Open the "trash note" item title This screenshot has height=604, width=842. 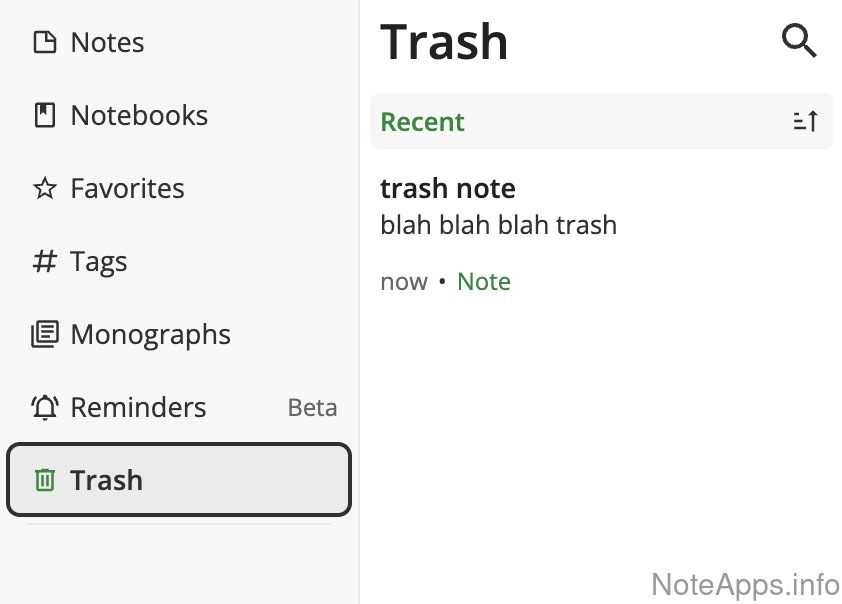448,188
